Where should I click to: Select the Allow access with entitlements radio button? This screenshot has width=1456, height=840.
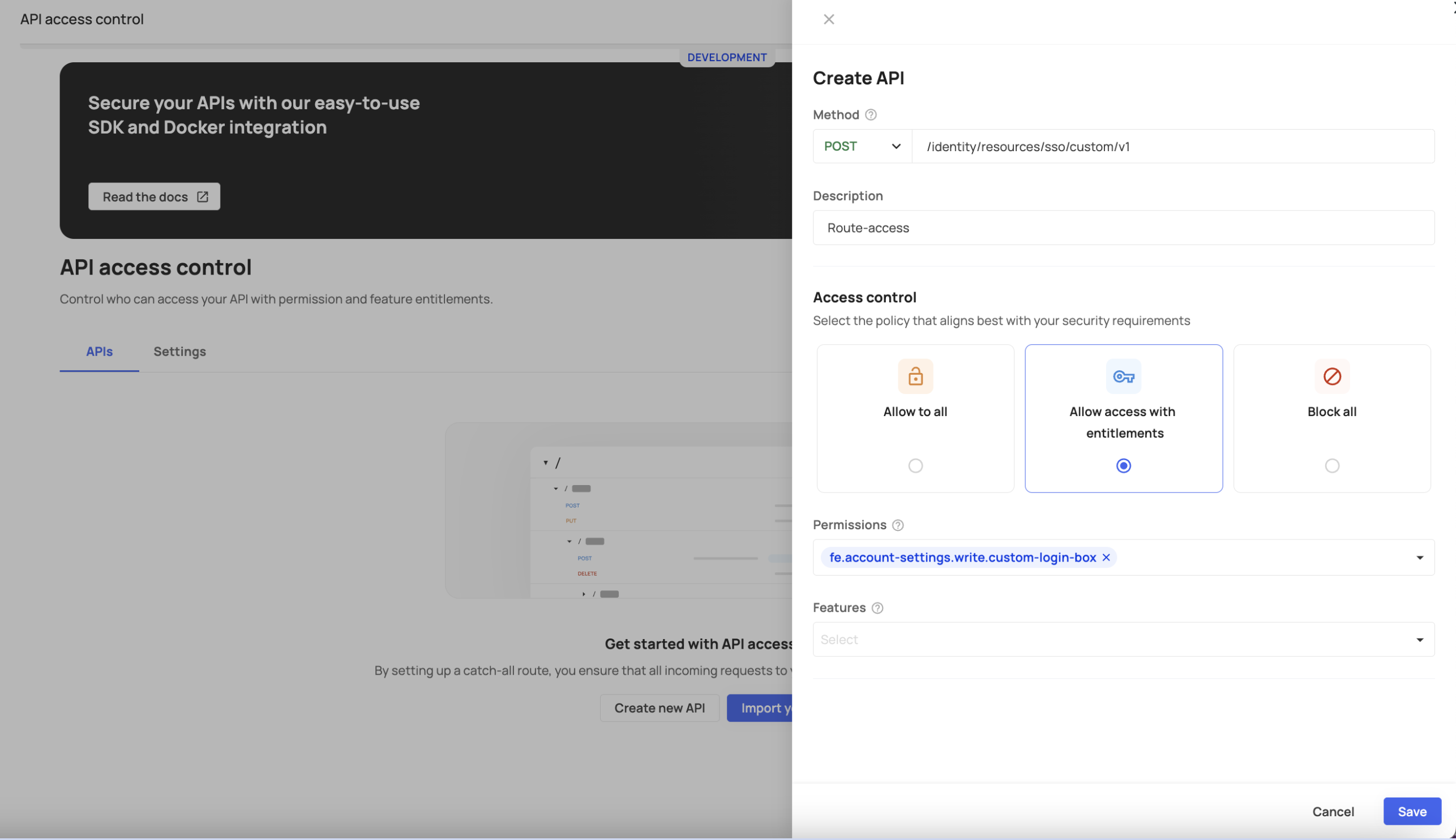click(x=1123, y=465)
